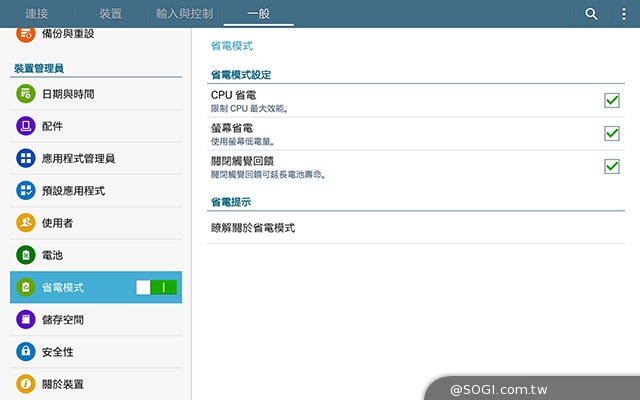640x400 pixels.
Task: Switch to the 連接 tab
Action: pyautogui.click(x=38, y=14)
